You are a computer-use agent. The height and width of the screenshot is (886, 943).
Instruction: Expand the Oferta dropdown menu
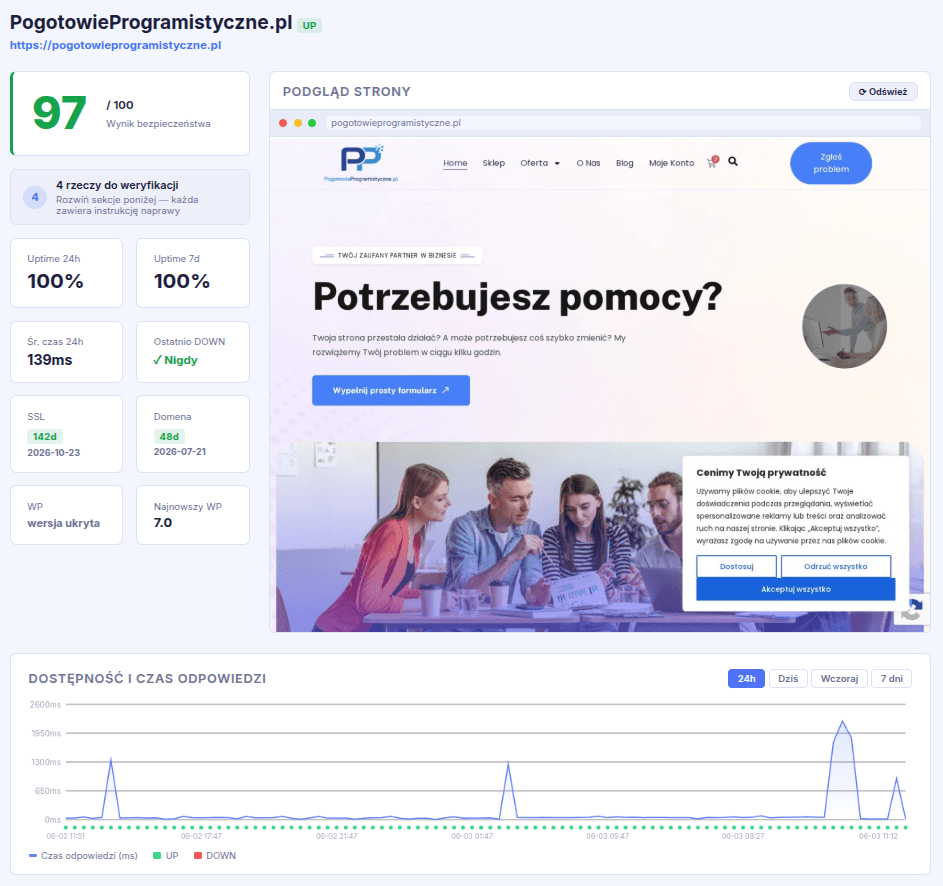(540, 163)
